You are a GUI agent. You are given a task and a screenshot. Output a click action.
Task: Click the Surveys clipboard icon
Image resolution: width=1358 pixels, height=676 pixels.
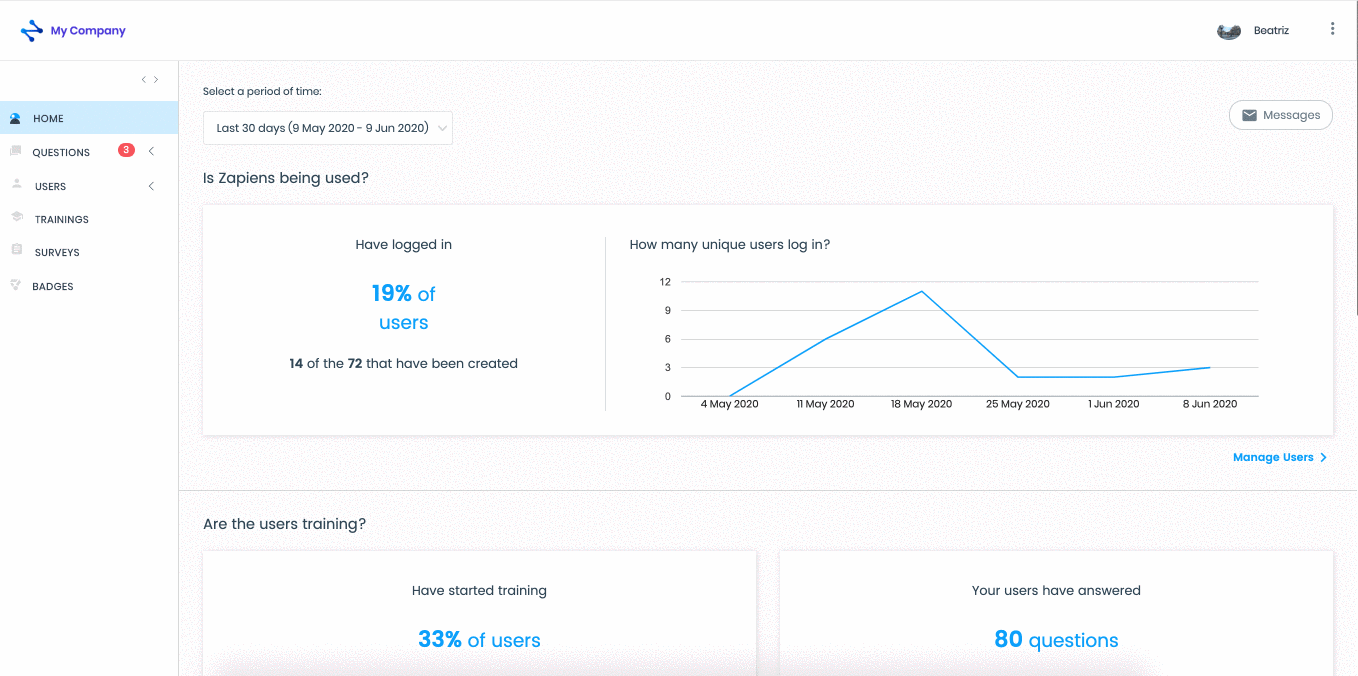(16, 250)
